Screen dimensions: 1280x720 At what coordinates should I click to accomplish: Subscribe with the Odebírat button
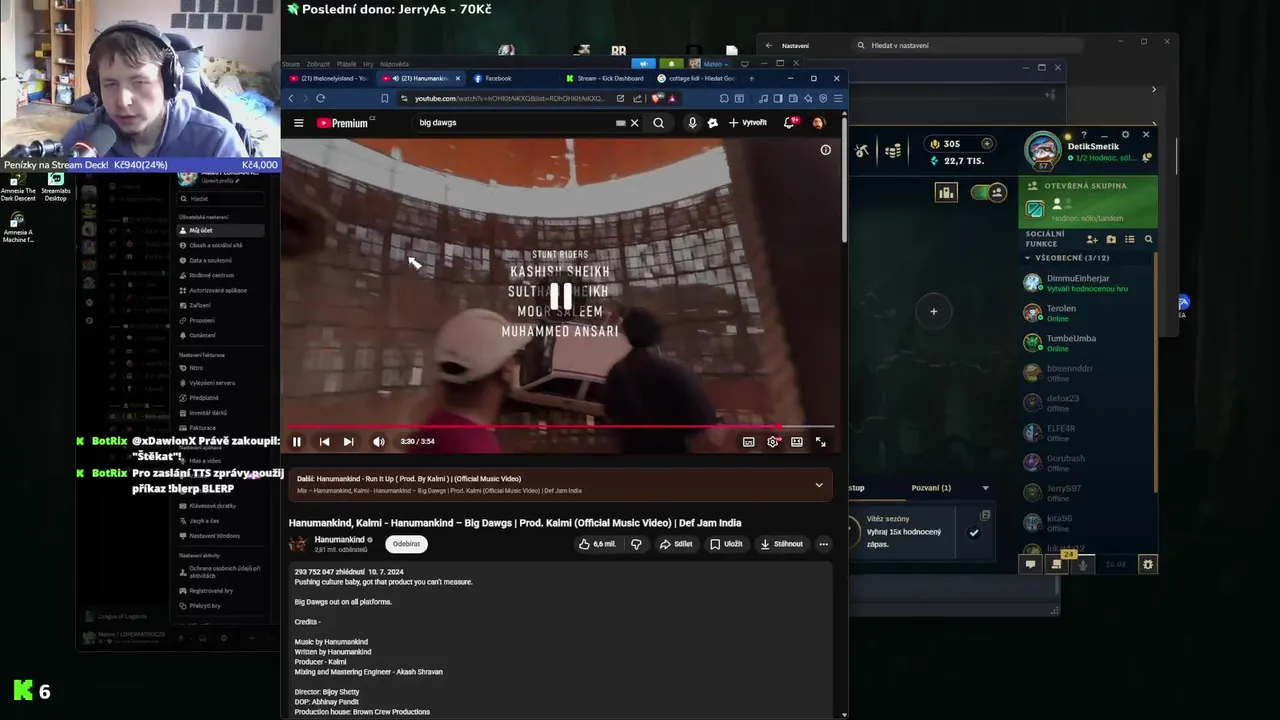(406, 544)
